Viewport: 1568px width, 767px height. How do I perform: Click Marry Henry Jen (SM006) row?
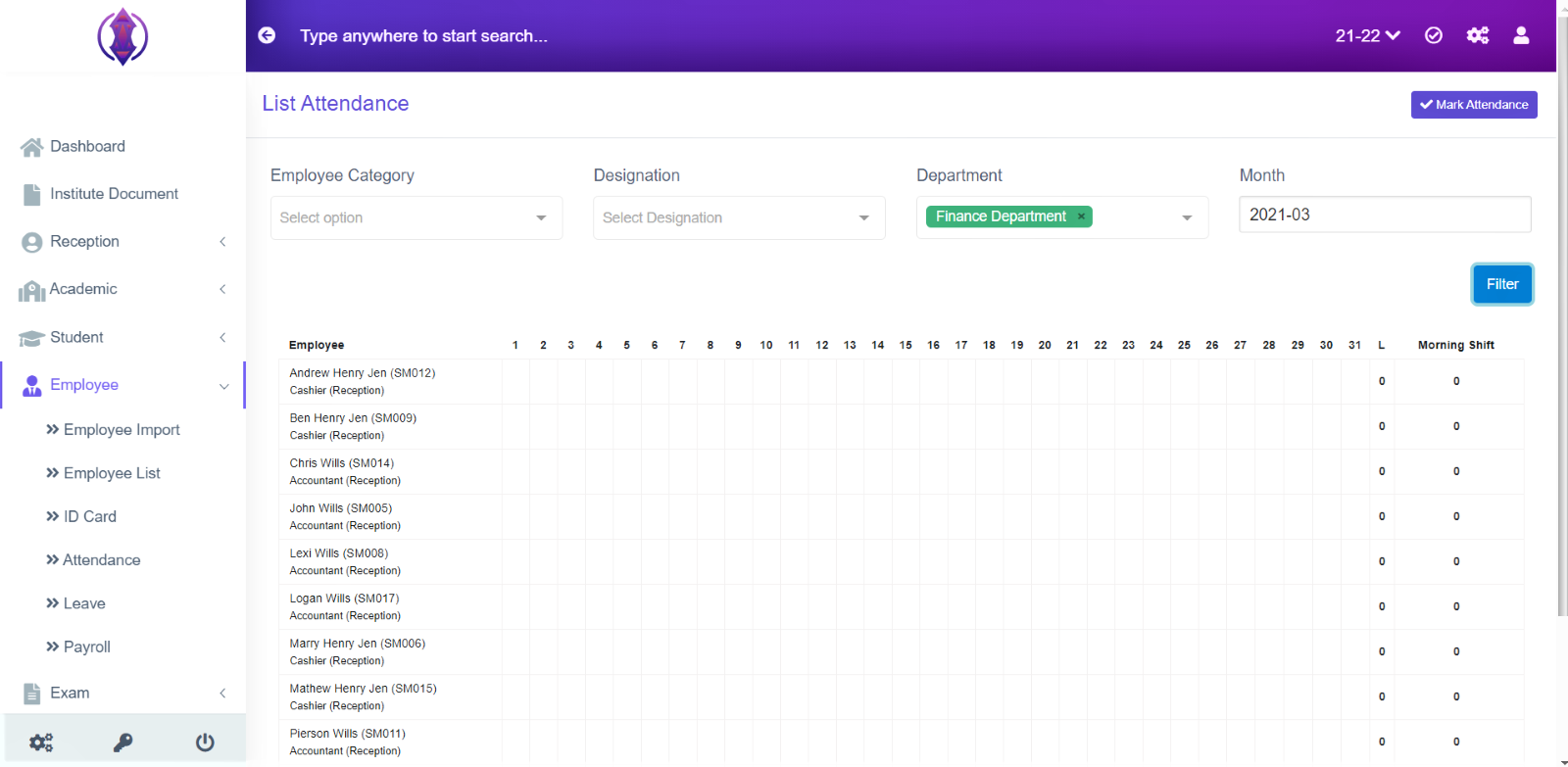[x=901, y=652]
